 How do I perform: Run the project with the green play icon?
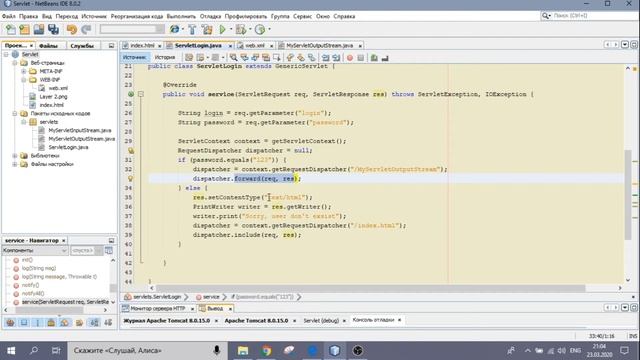tap(222, 29)
